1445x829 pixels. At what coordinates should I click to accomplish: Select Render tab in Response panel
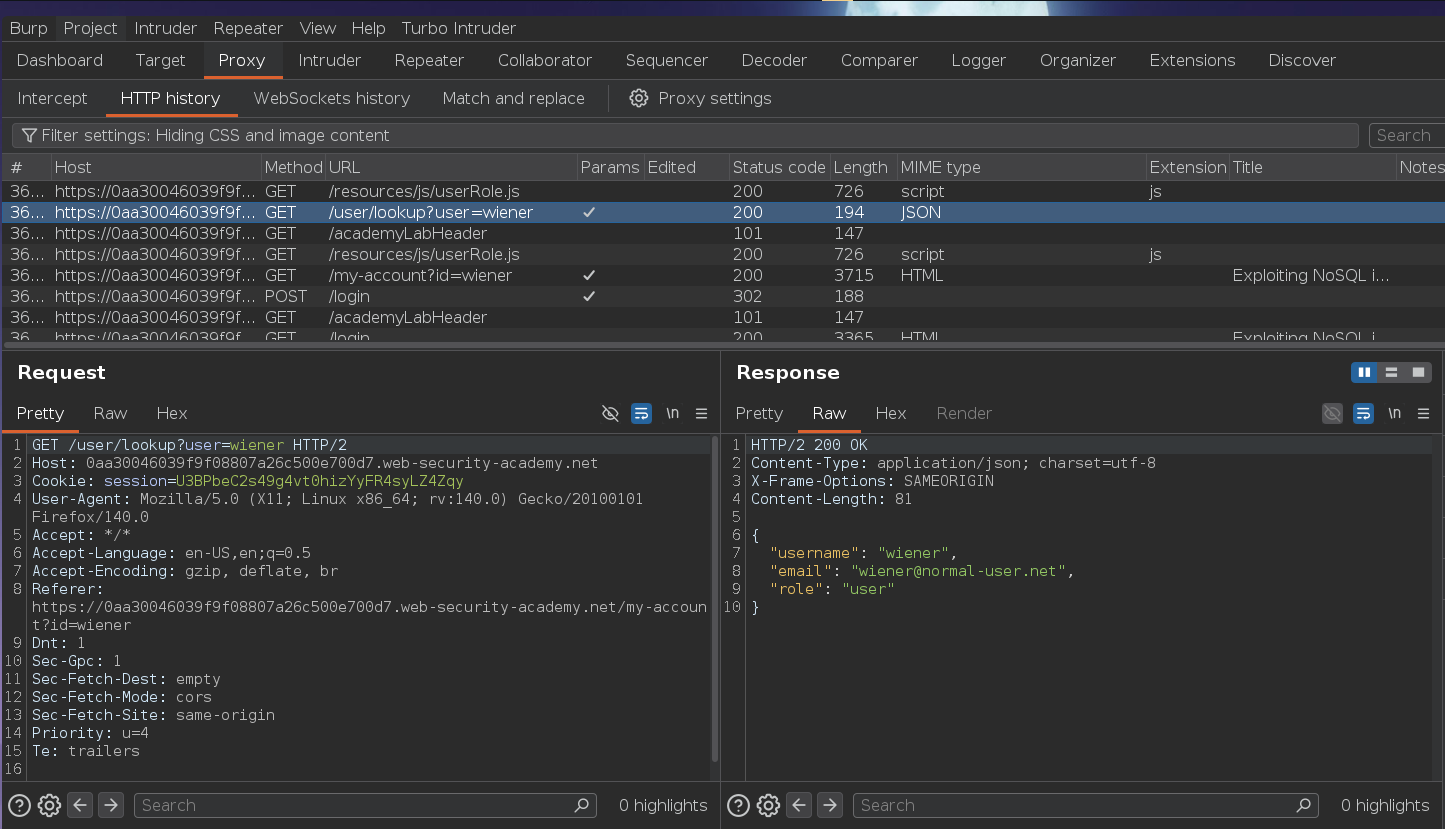click(x=964, y=413)
